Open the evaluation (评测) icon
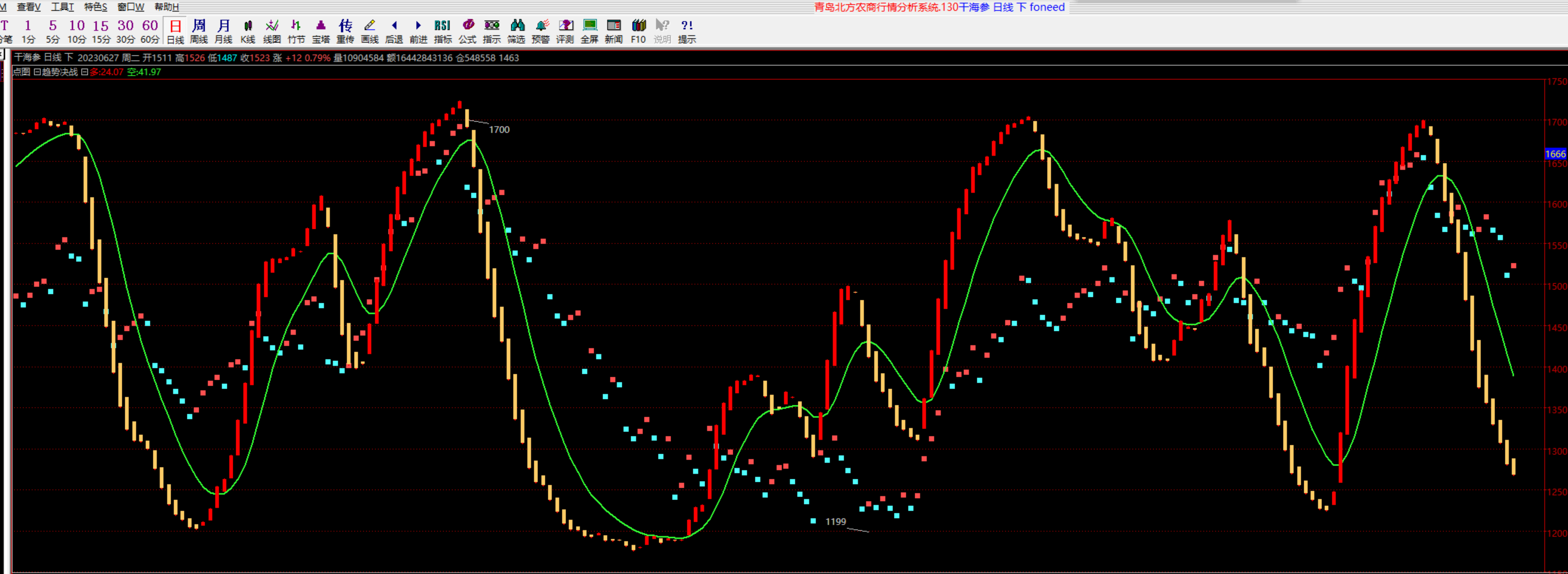This screenshot has width=1568, height=574. coord(565,31)
